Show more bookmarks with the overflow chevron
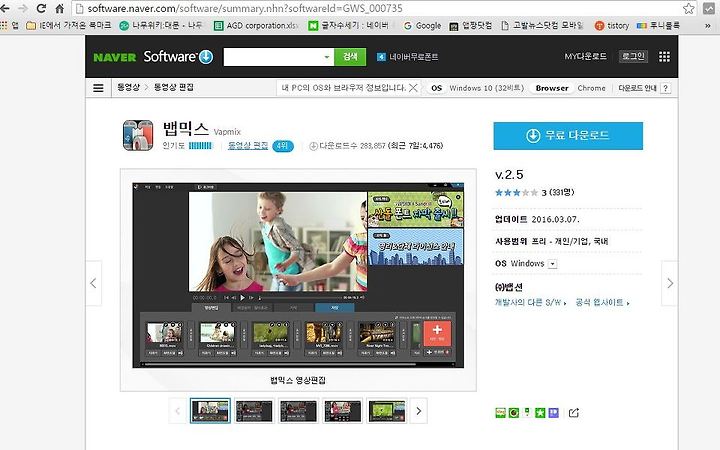Image resolution: width=720 pixels, height=450 pixels. click(708, 26)
